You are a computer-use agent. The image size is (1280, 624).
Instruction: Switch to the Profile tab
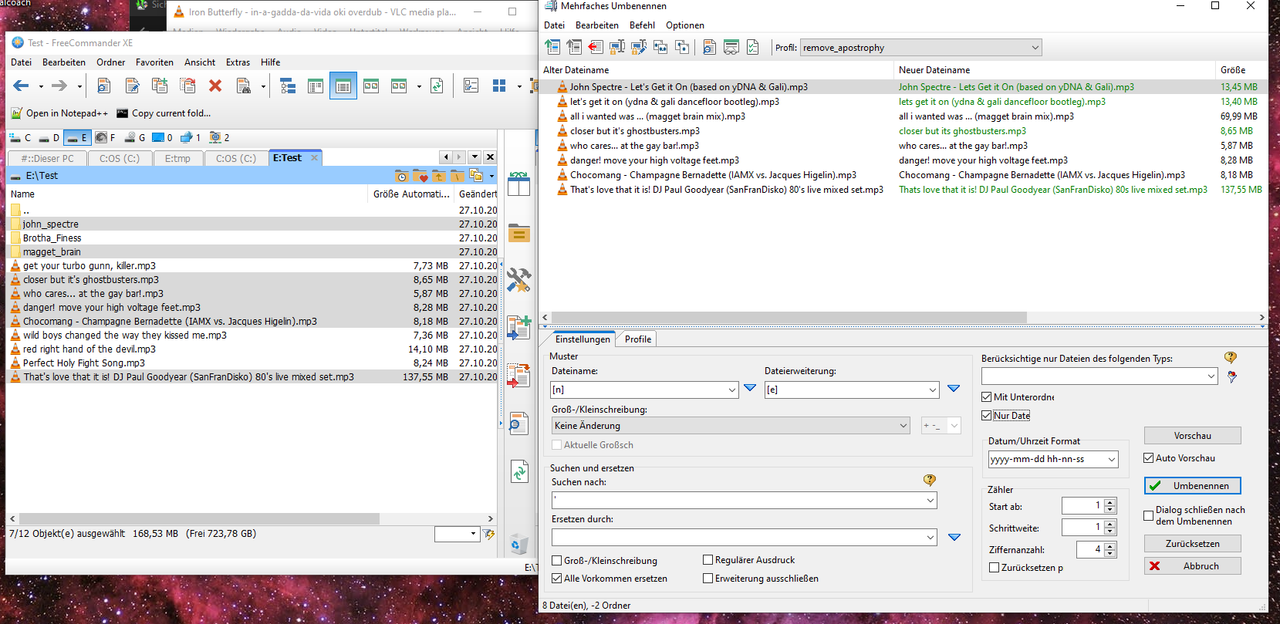(x=638, y=339)
